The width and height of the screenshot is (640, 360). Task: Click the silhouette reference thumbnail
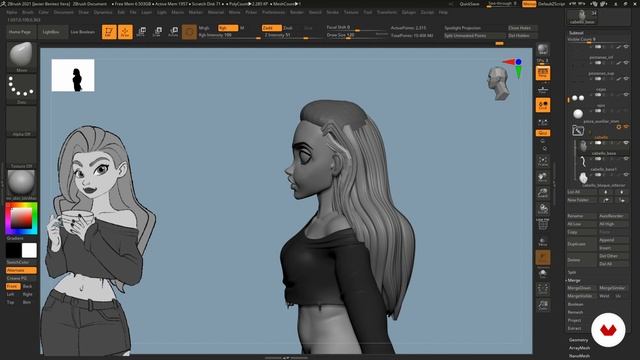(x=73, y=75)
